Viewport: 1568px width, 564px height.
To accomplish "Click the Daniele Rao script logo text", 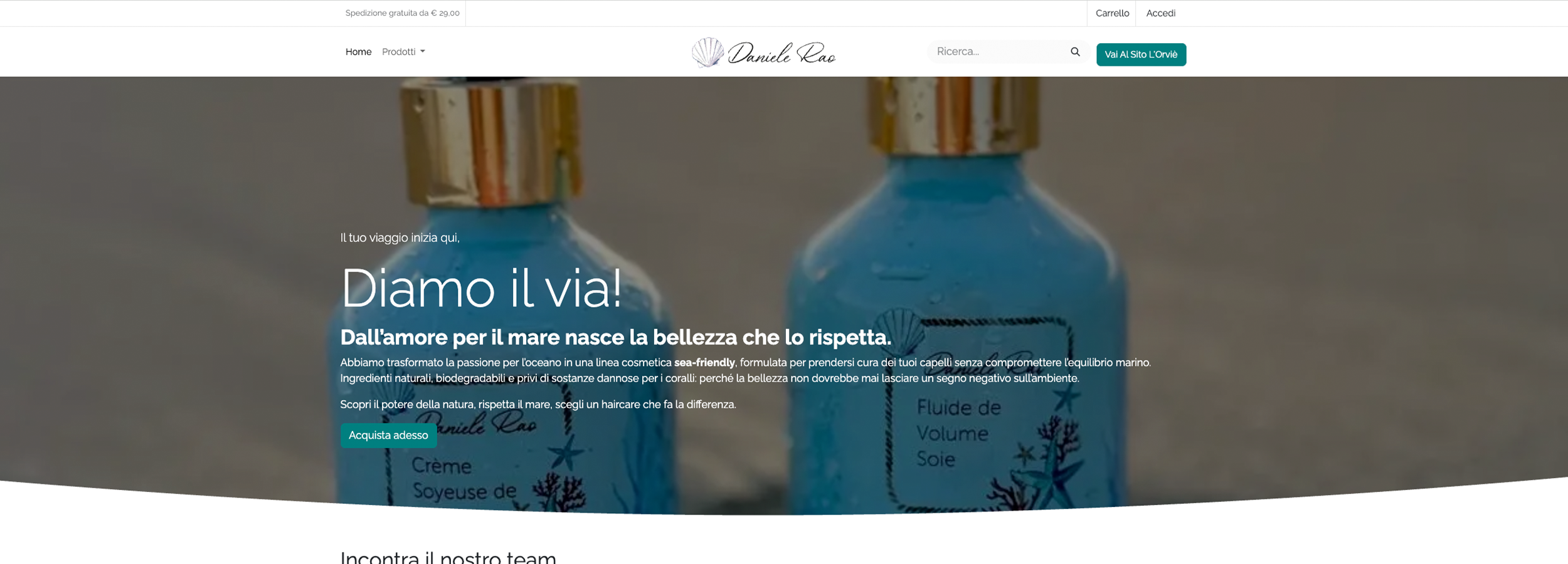I will (x=781, y=53).
